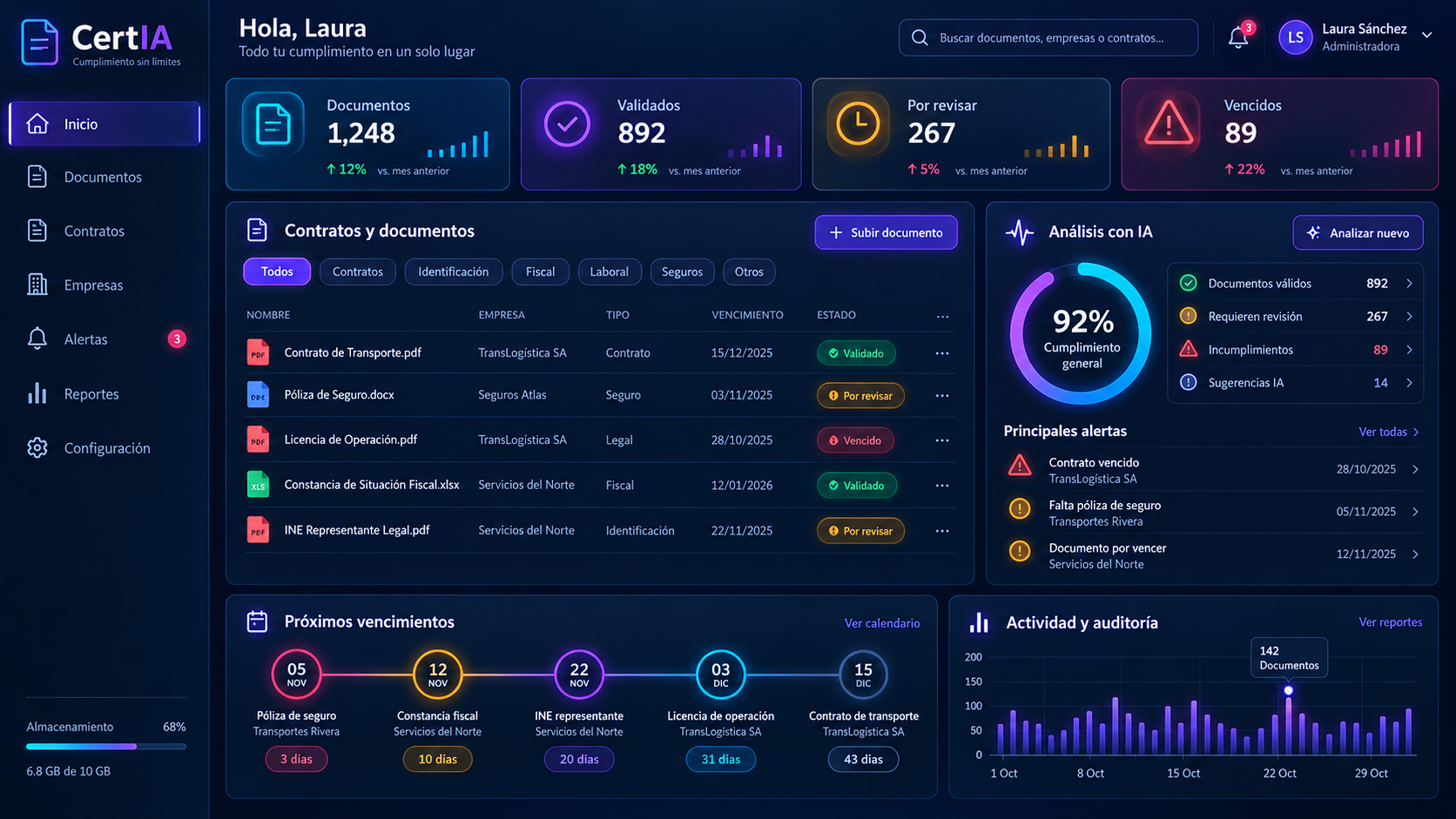
Task: Open options menu for INE Representante Legal.pdf
Action: (x=942, y=531)
